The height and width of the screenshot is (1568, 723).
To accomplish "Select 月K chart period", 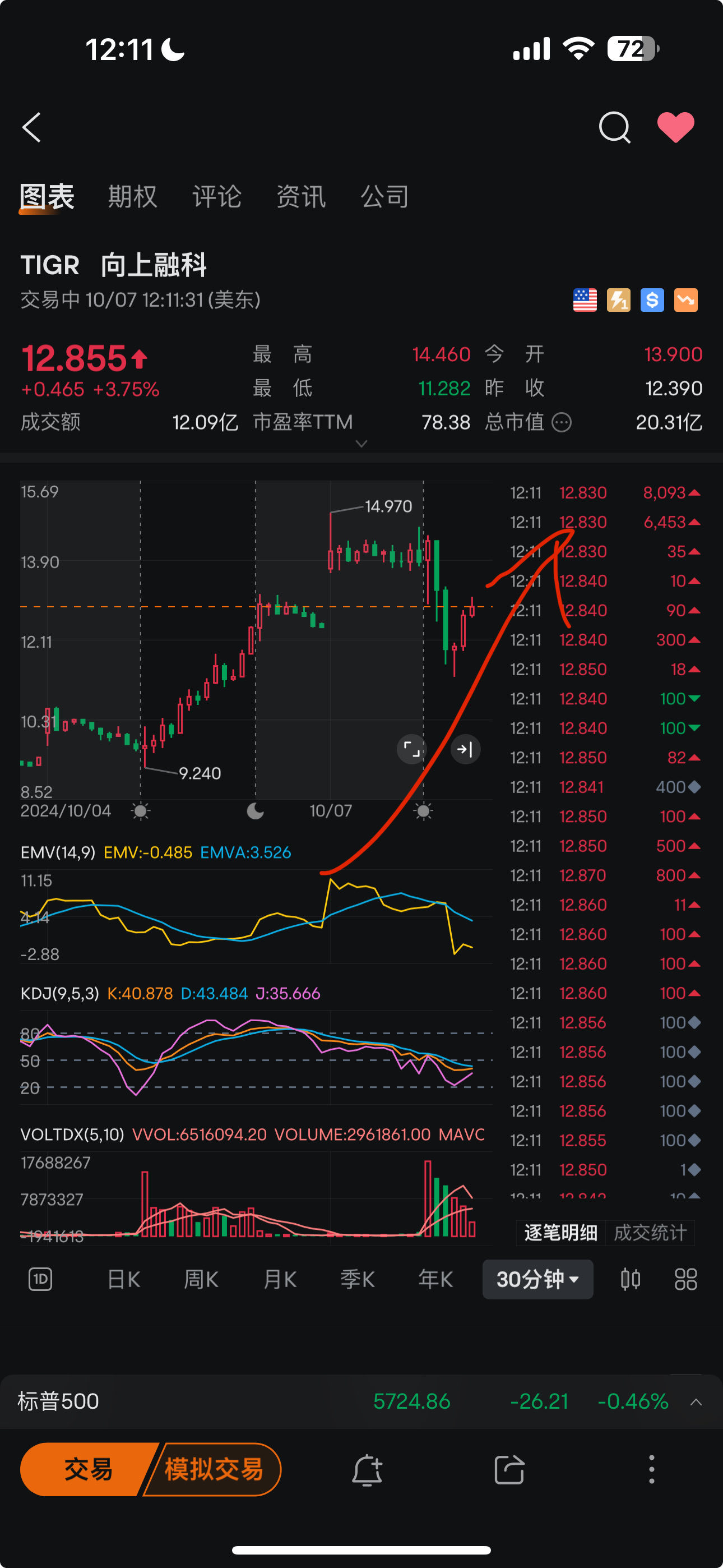I will pyautogui.click(x=280, y=1279).
